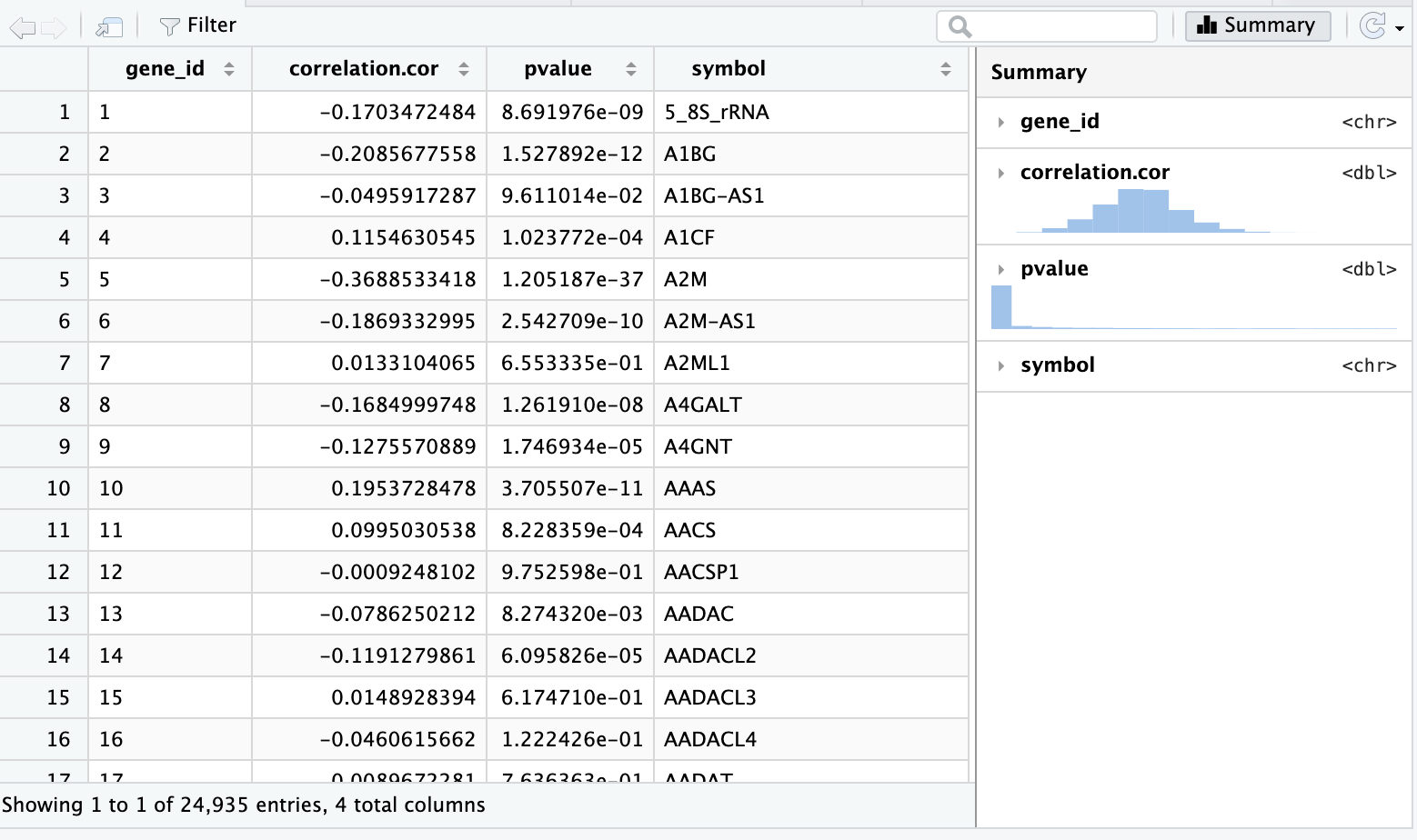Click the back navigation arrow
Image resolution: width=1417 pixels, height=840 pixels.
click(x=22, y=27)
